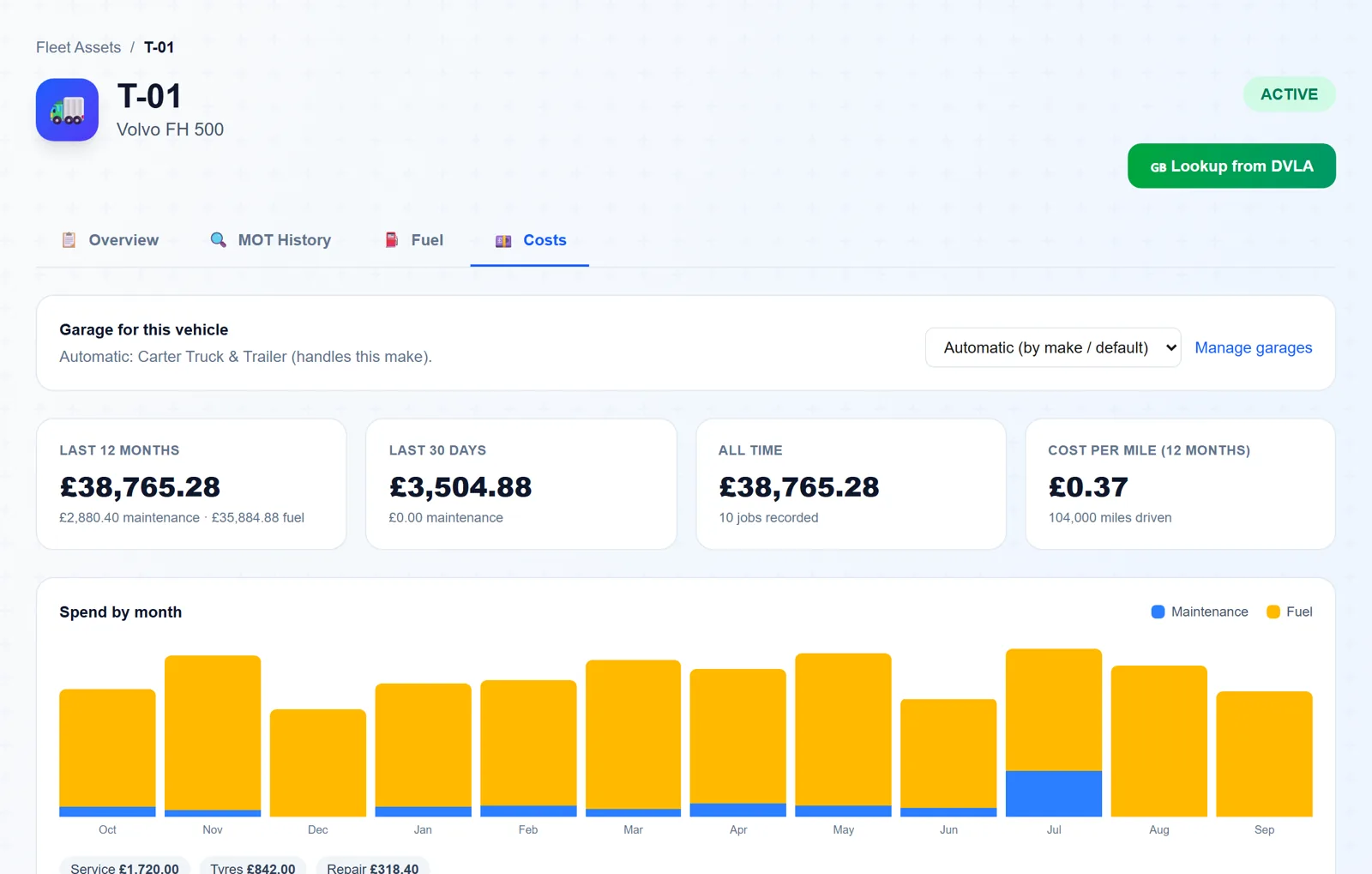The image size is (1372, 874).
Task: Click the Overview clipboard icon
Action: 69,240
